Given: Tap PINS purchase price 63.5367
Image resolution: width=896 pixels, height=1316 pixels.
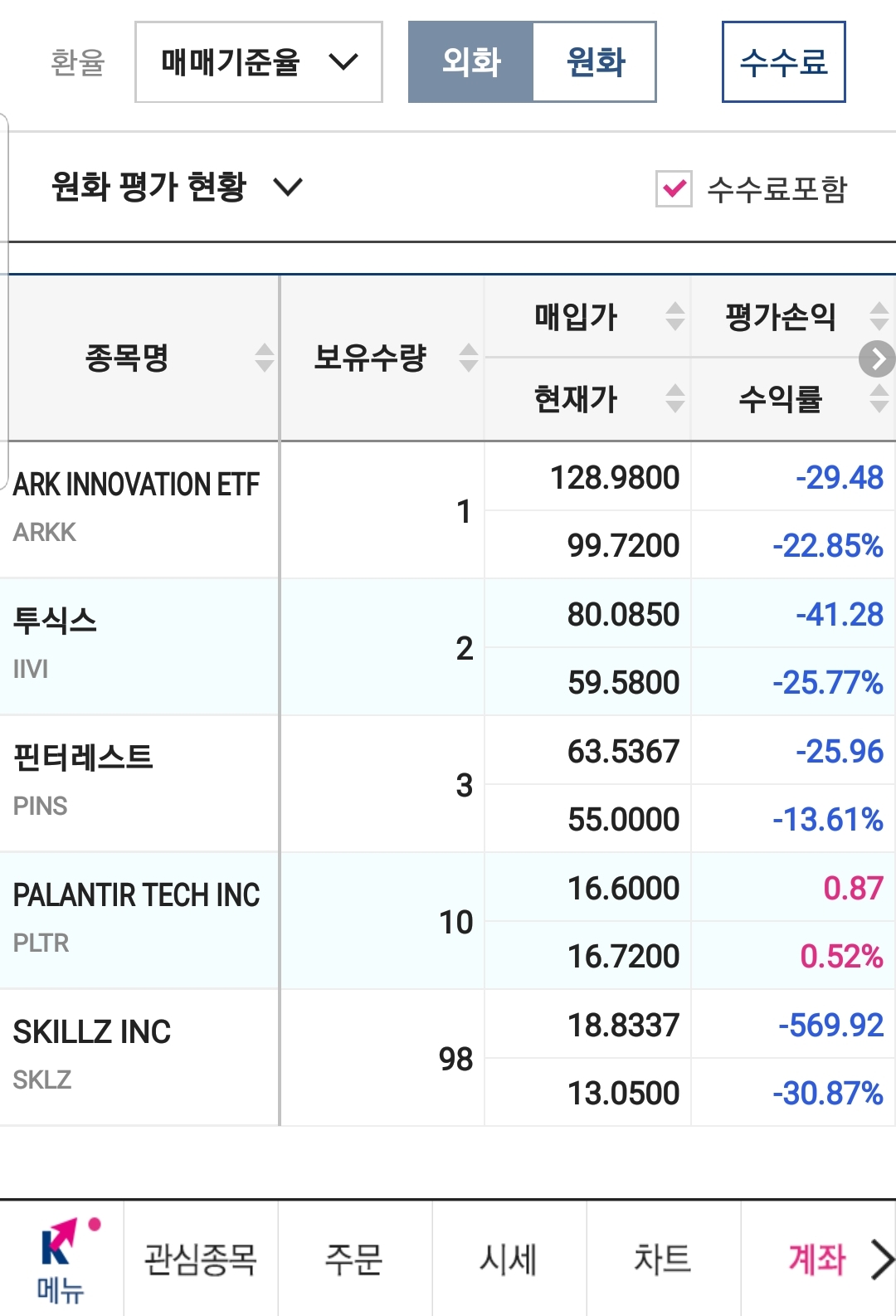Looking at the screenshot, I should pyautogui.click(x=623, y=752).
